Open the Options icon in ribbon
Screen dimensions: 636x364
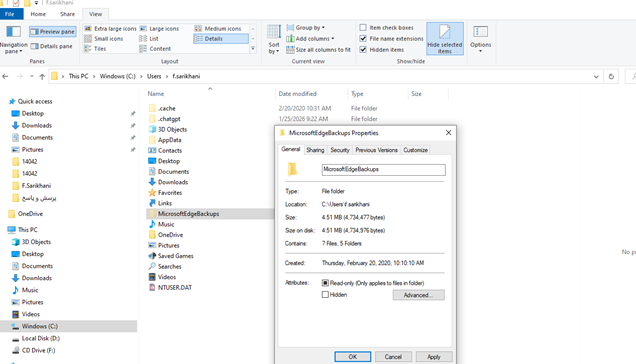coord(481,39)
